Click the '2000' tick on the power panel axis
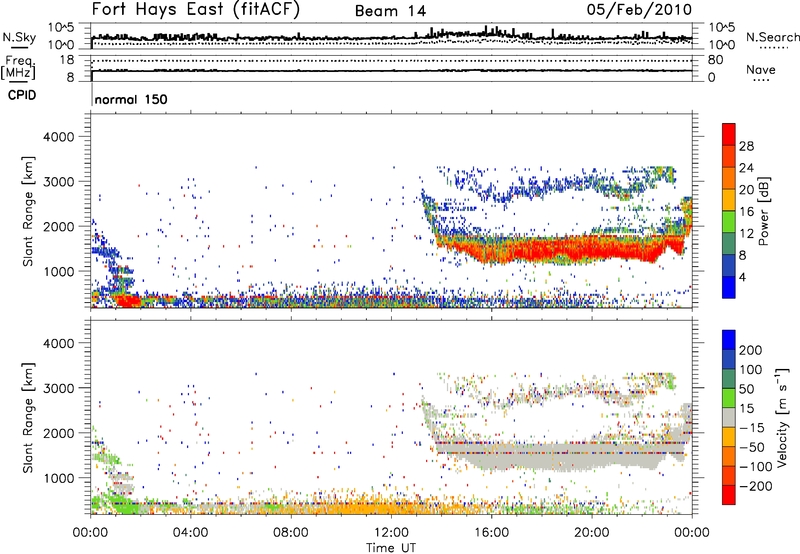Viewport: 800px width, 554px height. tap(58, 226)
